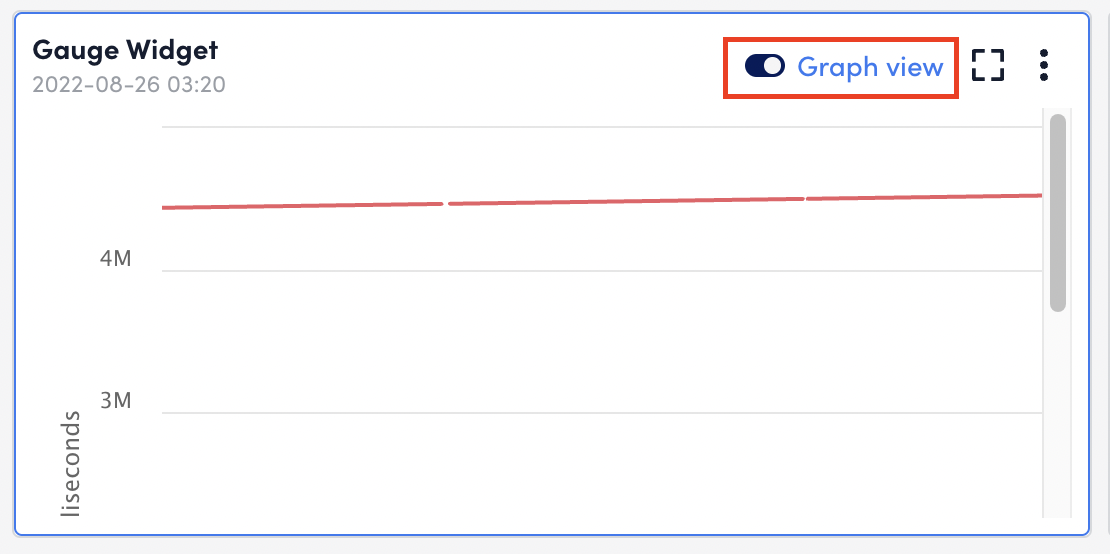Open the widget in fullscreen mode
This screenshot has width=1110, height=554.
(988, 65)
